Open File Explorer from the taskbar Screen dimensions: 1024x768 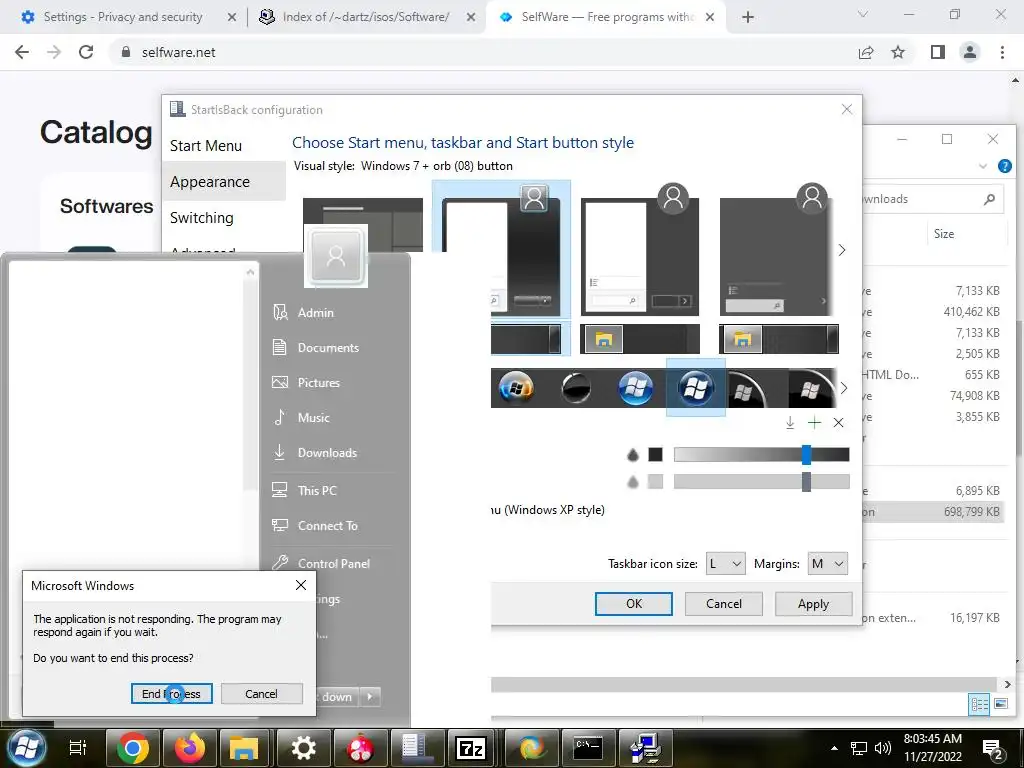click(x=244, y=748)
